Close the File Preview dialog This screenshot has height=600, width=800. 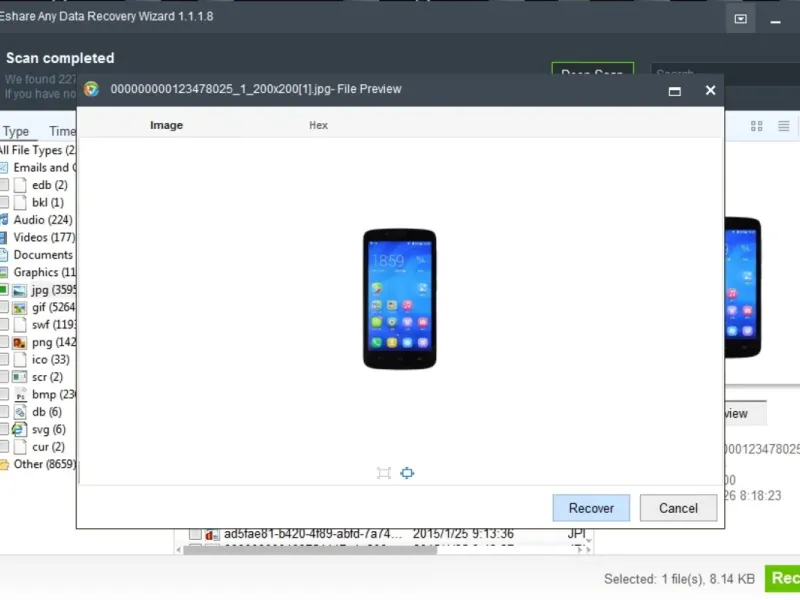(x=710, y=90)
